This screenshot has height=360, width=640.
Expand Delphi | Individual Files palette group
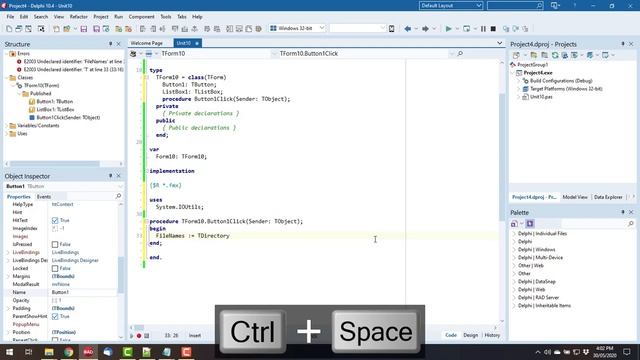pos(514,233)
